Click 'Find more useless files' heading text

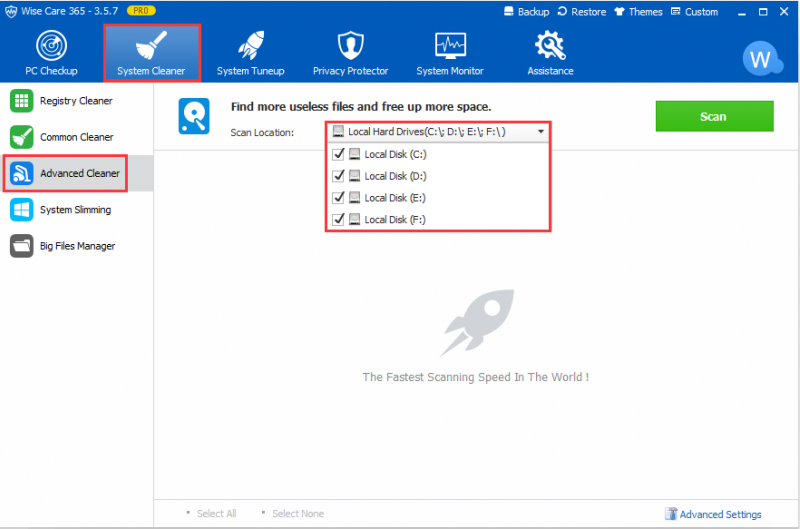point(361,107)
